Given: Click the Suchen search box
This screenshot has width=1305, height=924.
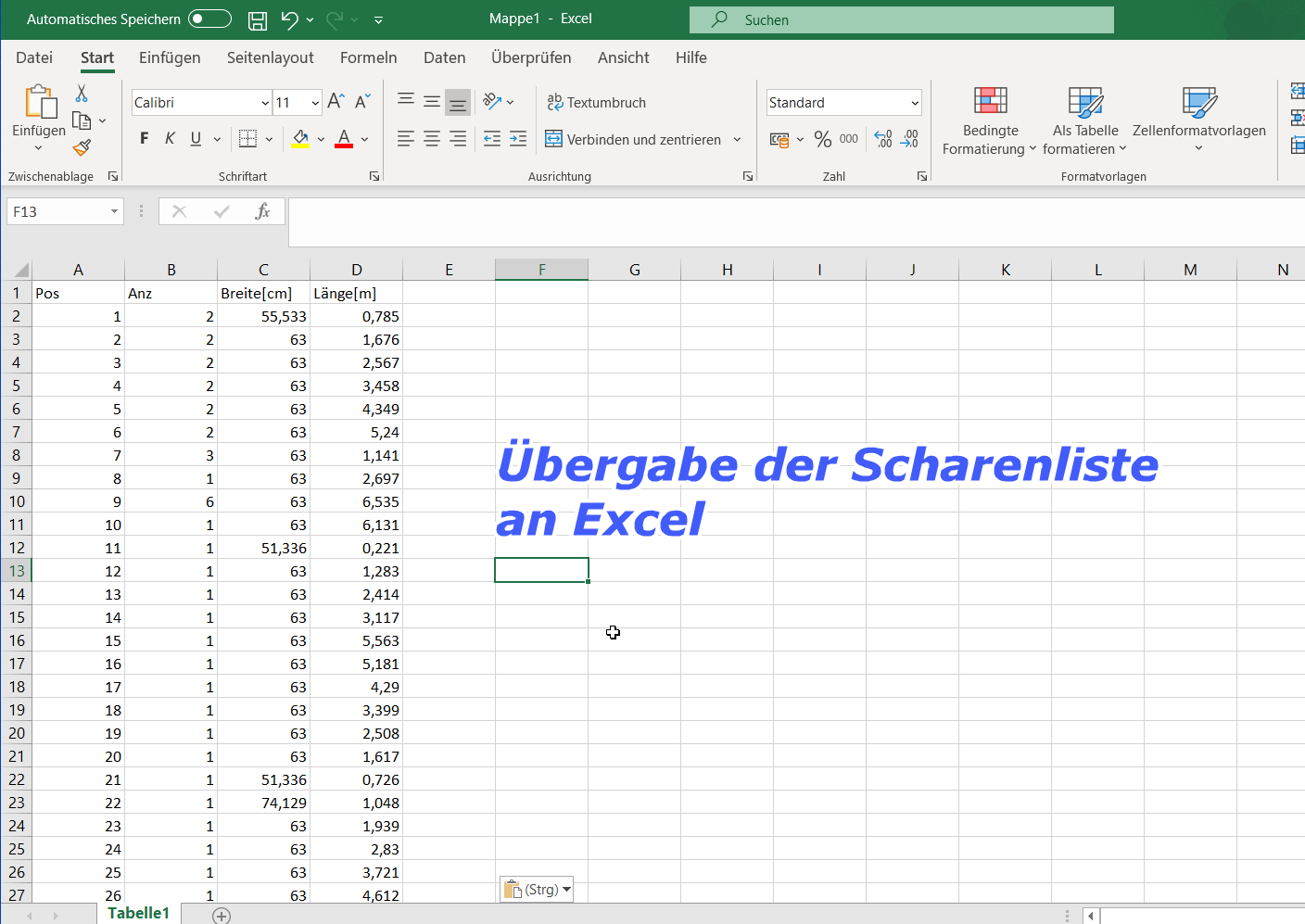Looking at the screenshot, I should pos(901,19).
